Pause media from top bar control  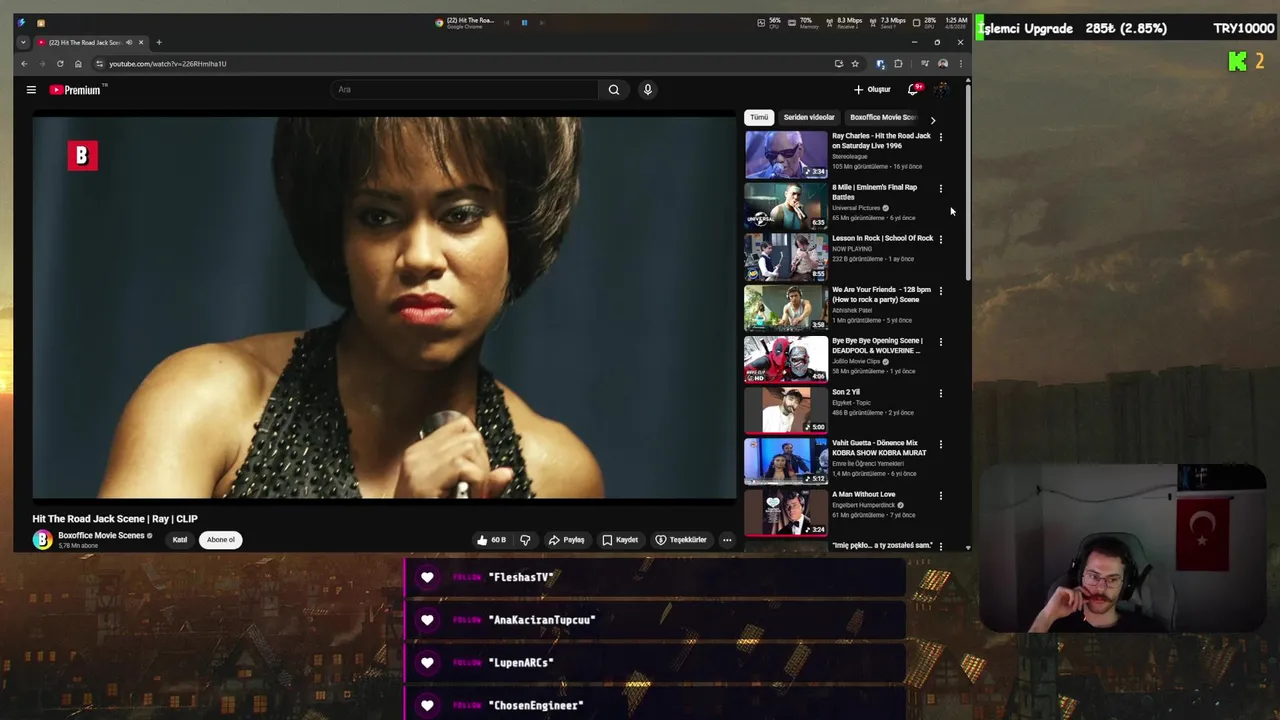click(524, 22)
